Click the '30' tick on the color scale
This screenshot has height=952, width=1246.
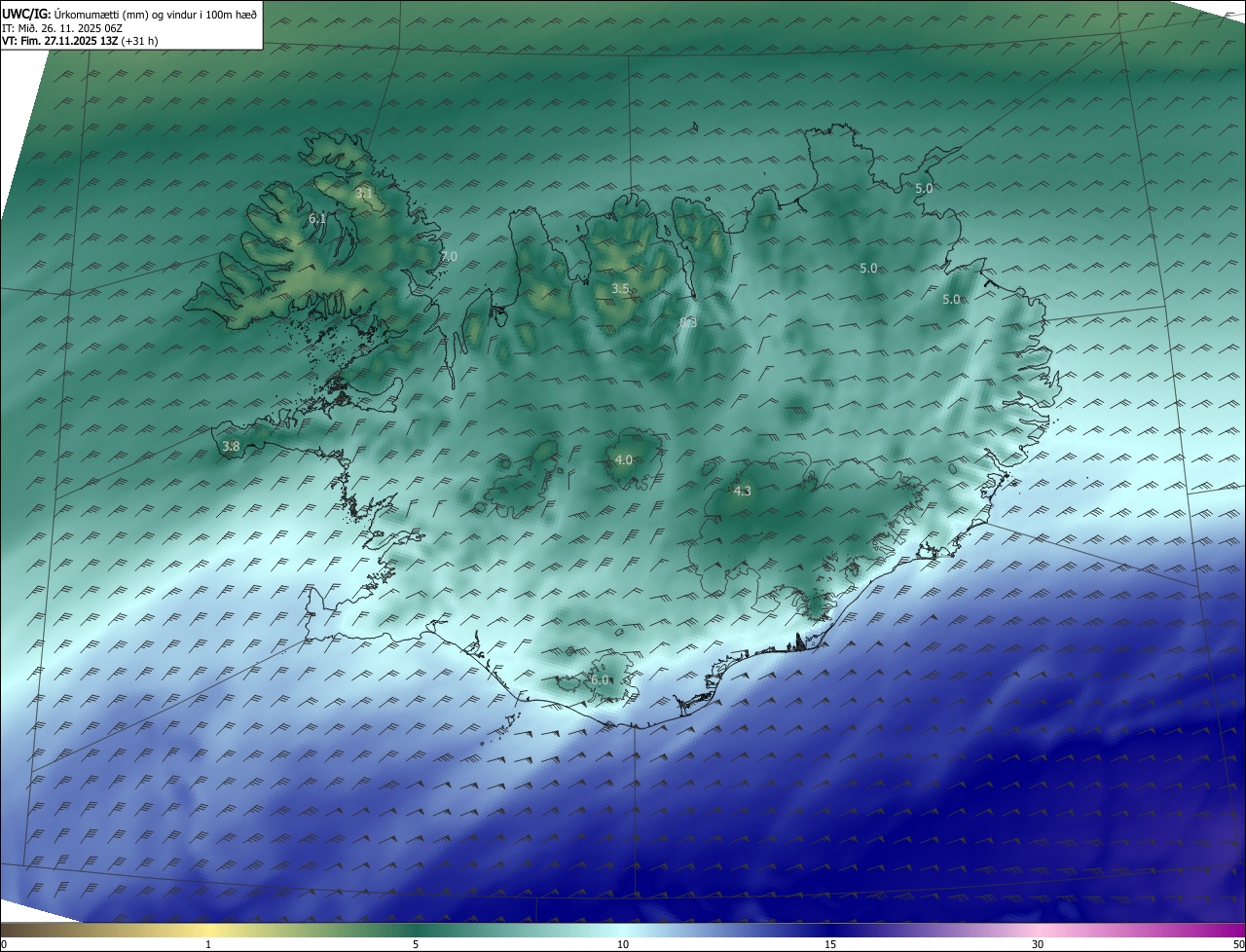(1038, 944)
